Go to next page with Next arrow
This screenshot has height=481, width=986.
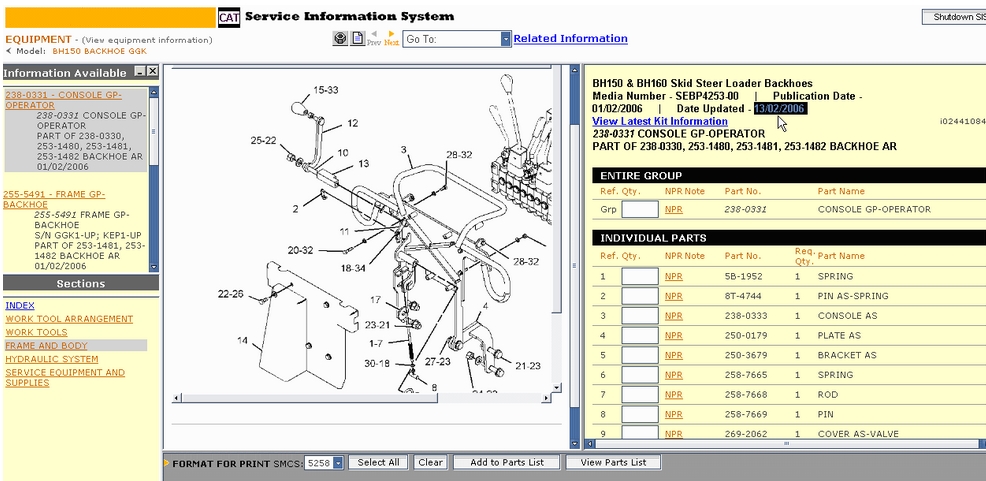pos(391,38)
